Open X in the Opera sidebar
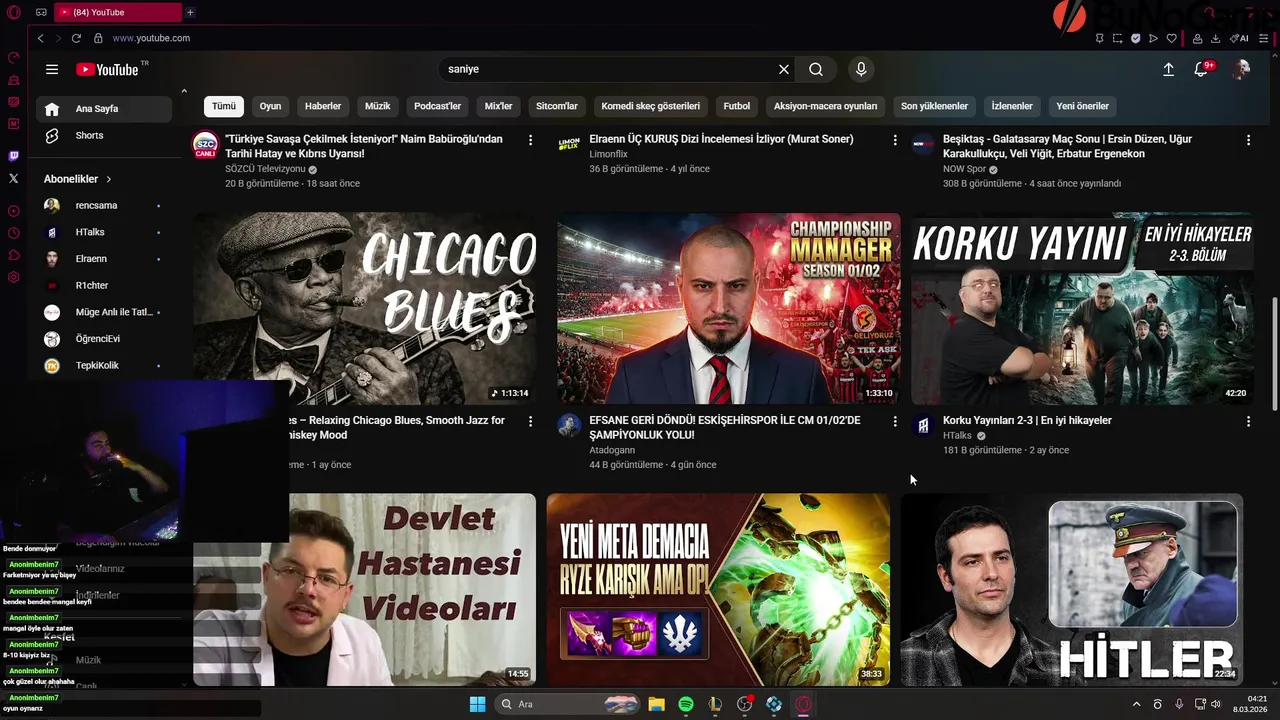 (x=13, y=178)
